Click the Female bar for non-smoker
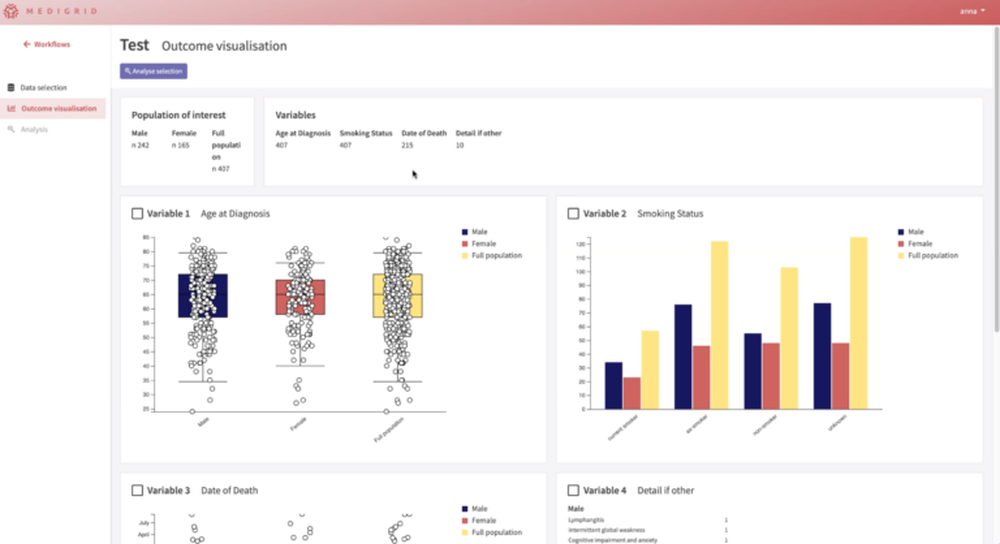 771,376
